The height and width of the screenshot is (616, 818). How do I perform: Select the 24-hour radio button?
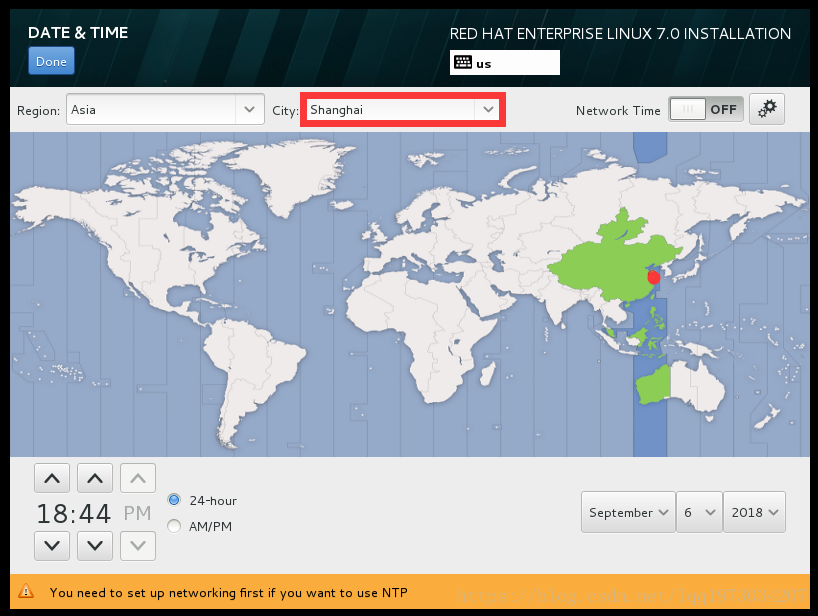174,500
